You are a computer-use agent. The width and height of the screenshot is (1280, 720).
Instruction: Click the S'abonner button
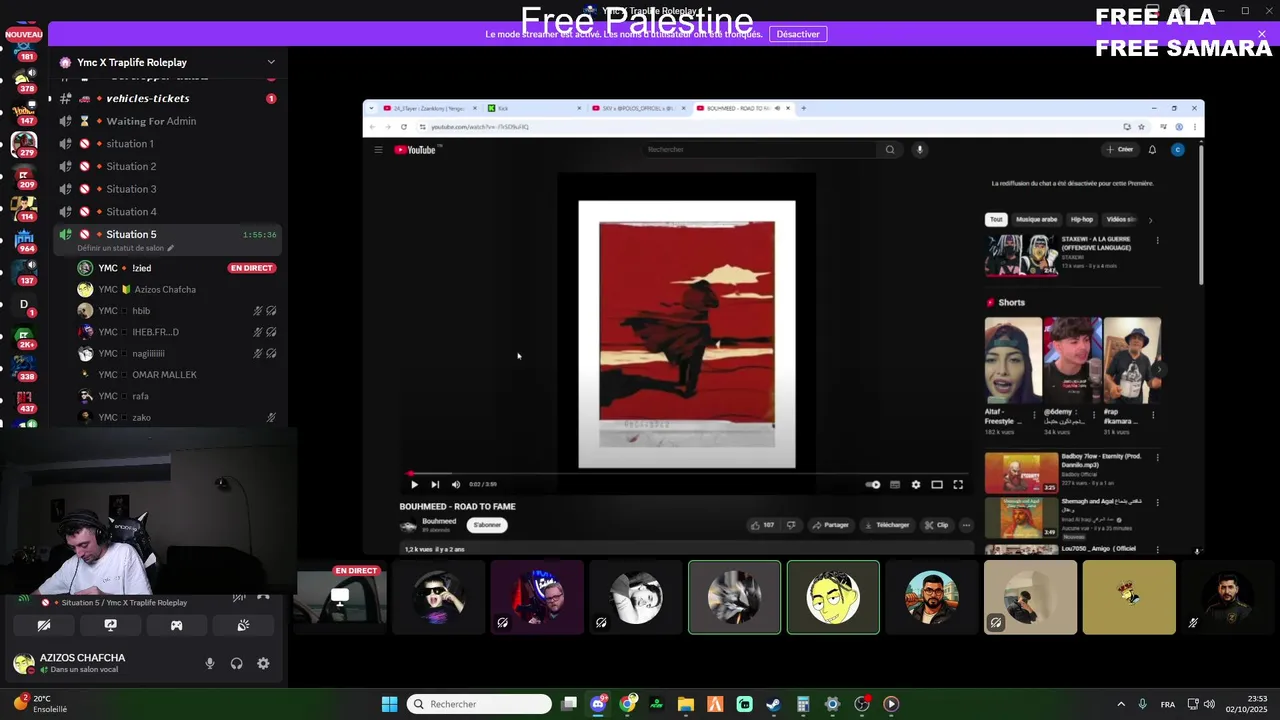click(487, 525)
